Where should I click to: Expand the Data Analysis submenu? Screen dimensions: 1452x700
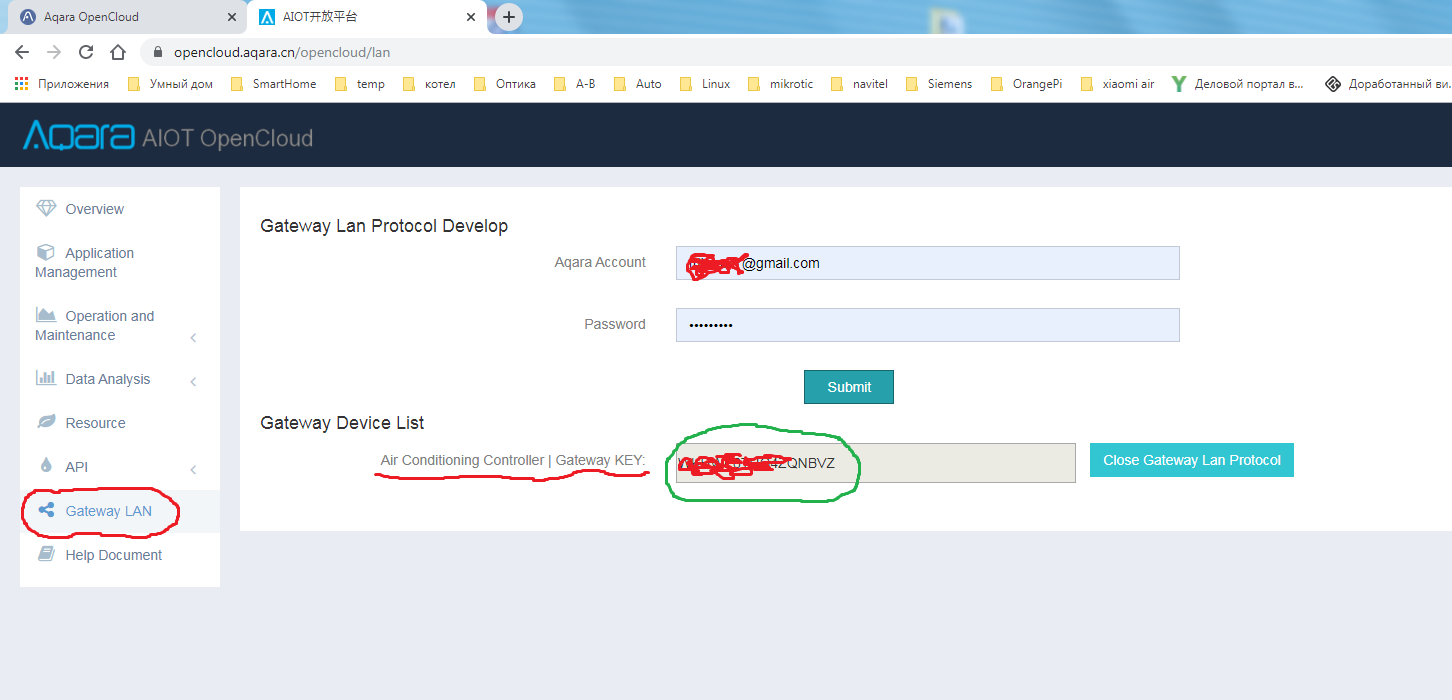click(193, 379)
